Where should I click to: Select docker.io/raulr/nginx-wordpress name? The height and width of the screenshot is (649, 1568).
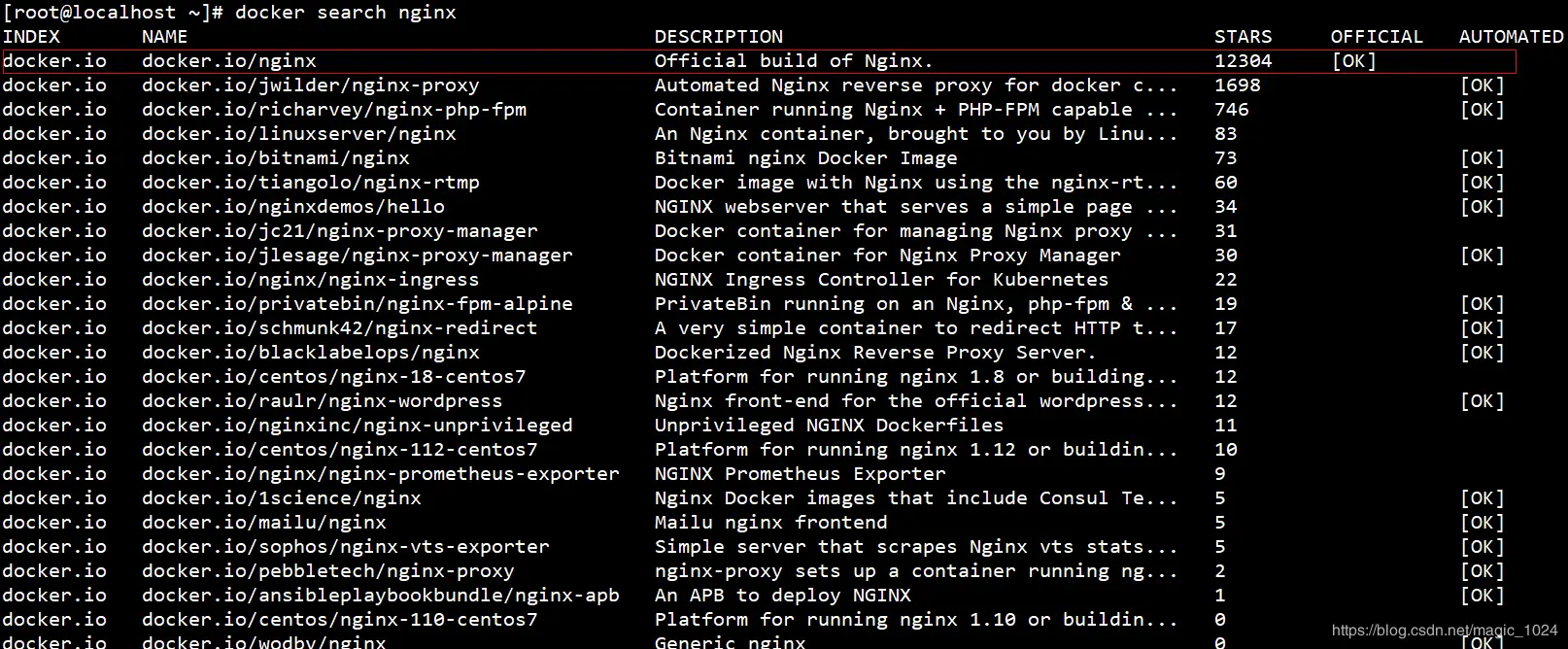coord(323,401)
